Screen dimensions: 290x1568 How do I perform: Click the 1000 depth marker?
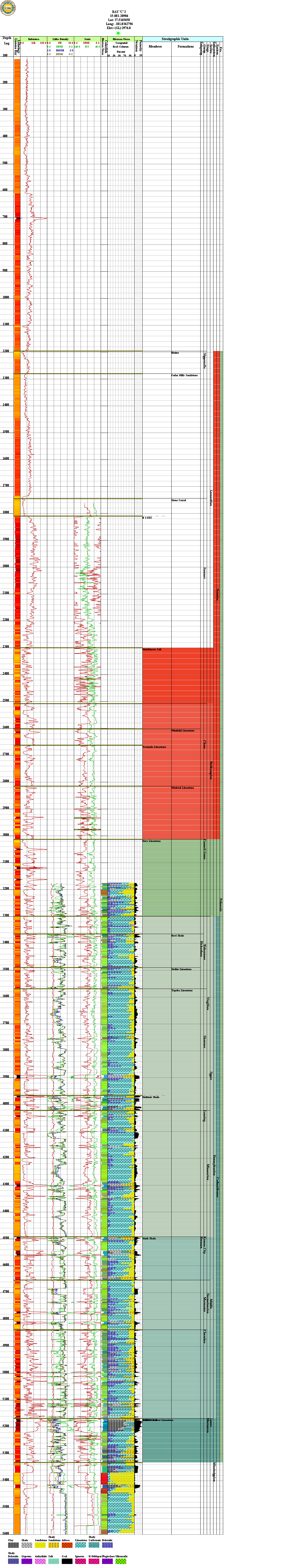(x=6, y=298)
